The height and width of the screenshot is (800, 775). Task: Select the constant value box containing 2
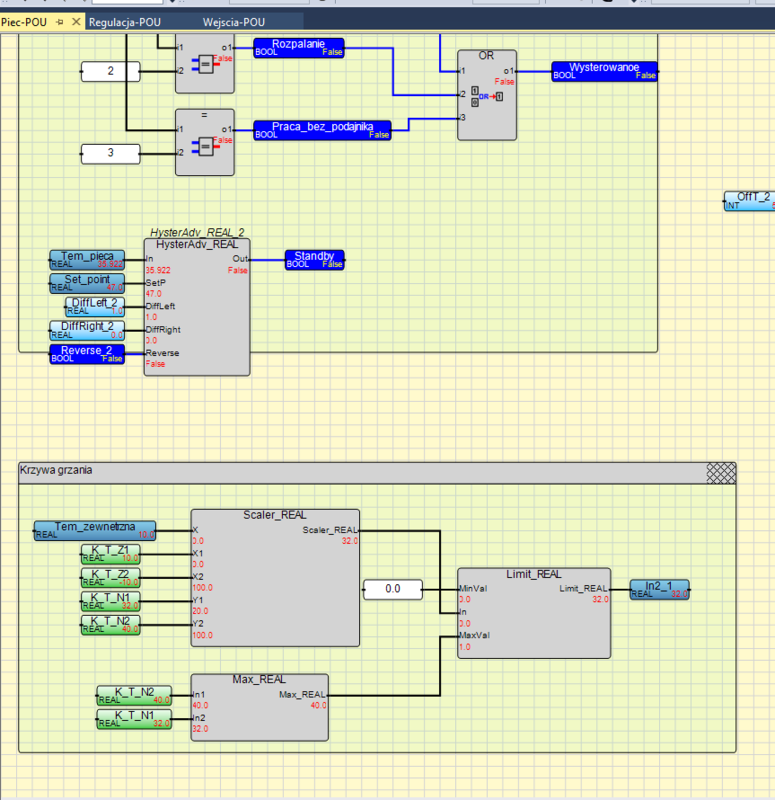(x=110, y=71)
